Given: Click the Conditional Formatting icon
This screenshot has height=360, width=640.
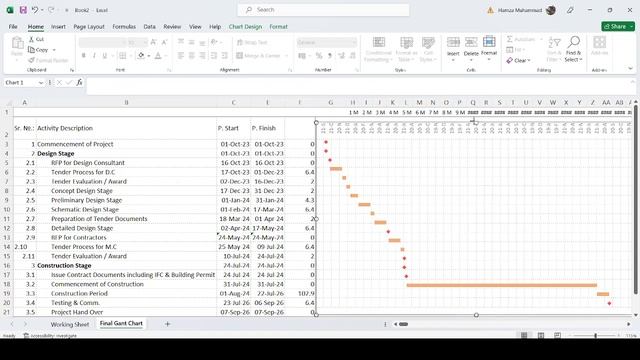Looking at the screenshot, I should click(x=379, y=42).
